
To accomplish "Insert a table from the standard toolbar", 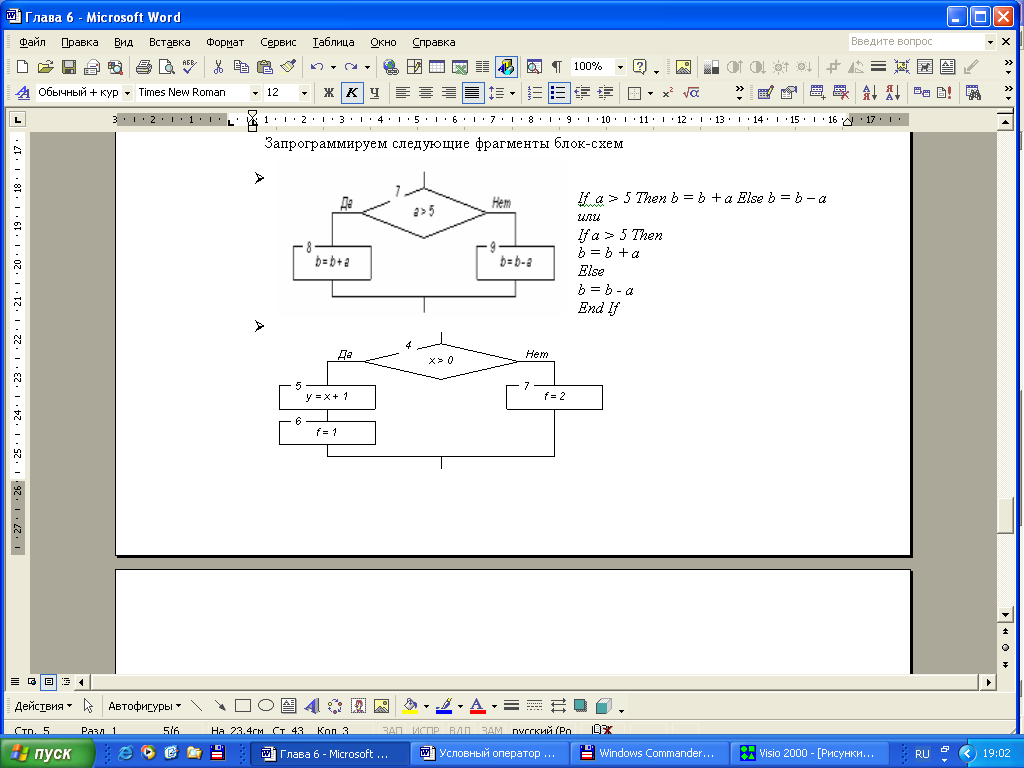I will (x=437, y=67).
